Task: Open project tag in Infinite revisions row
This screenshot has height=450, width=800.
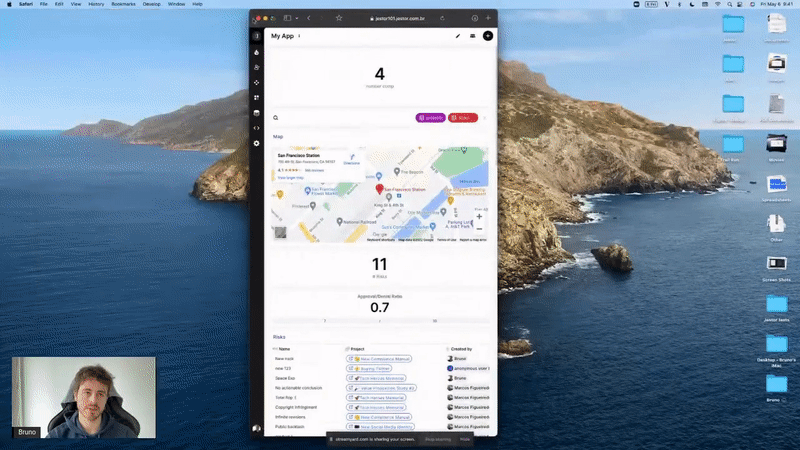Action: (x=379, y=417)
